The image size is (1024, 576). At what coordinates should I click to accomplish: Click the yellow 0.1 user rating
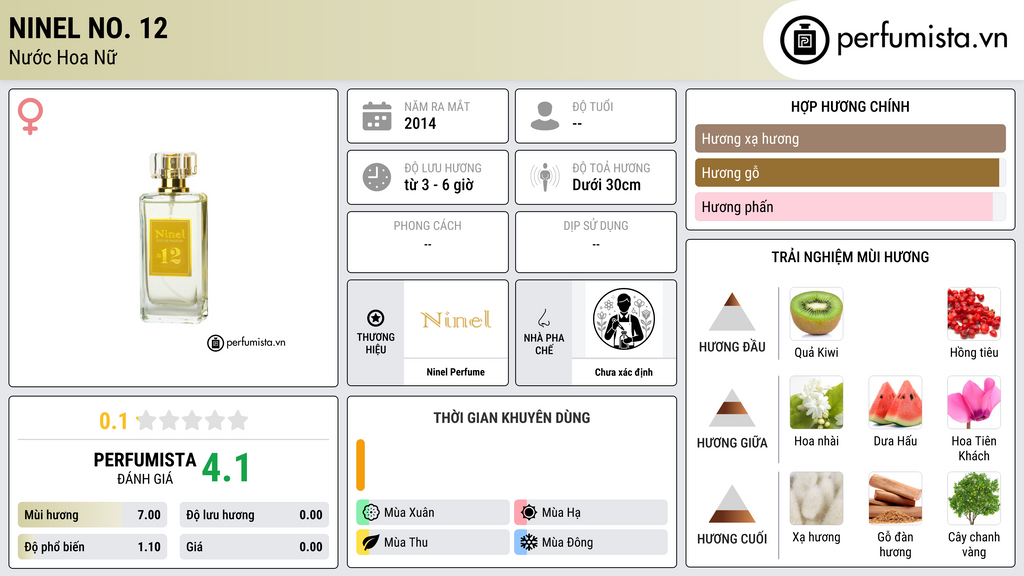click(x=113, y=421)
